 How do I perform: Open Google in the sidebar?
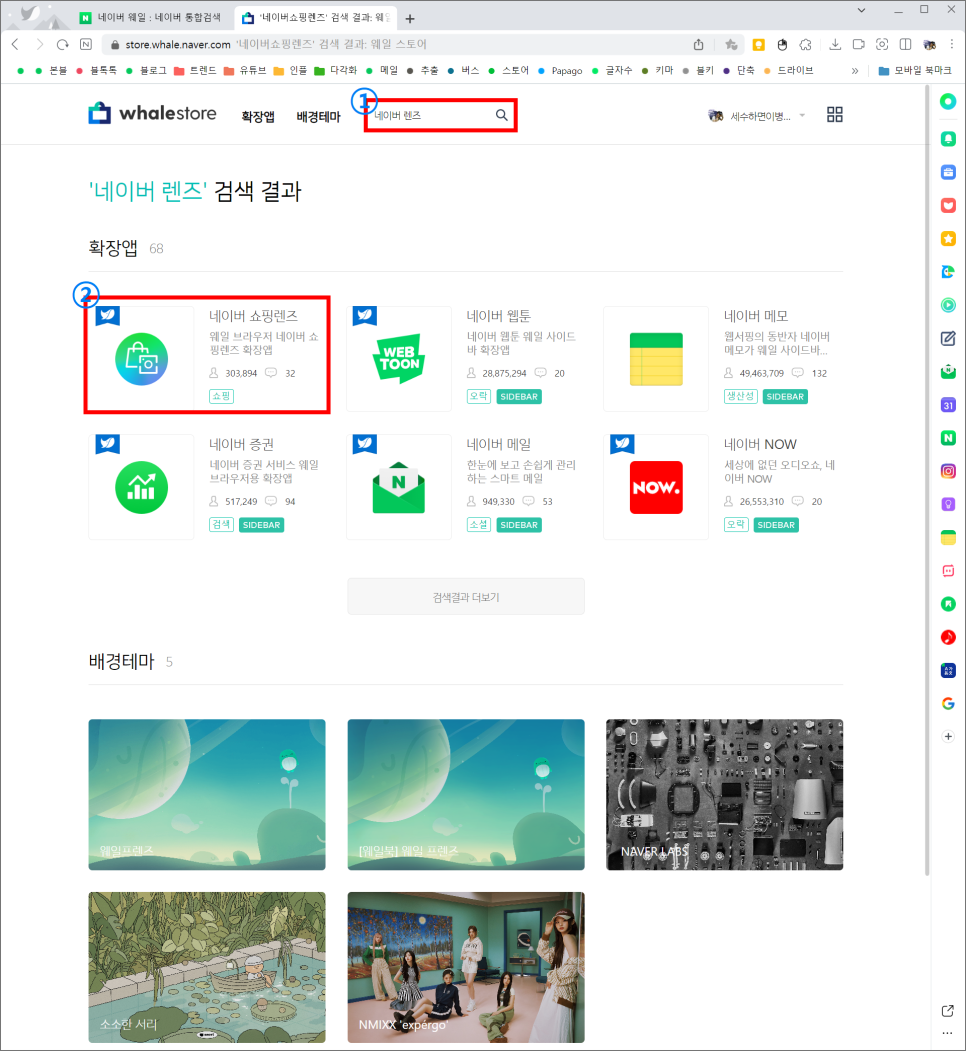coord(948,703)
